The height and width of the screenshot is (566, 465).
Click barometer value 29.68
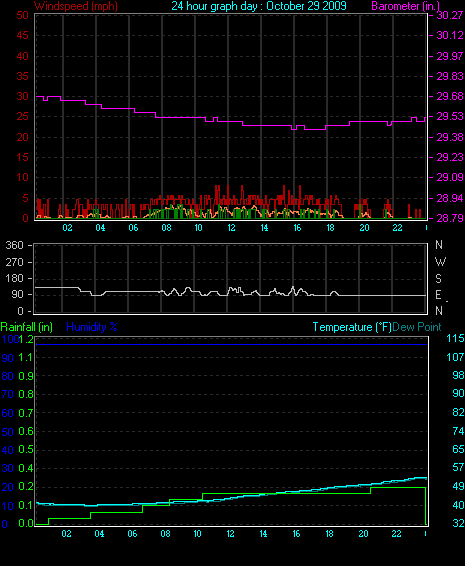(x=450, y=96)
